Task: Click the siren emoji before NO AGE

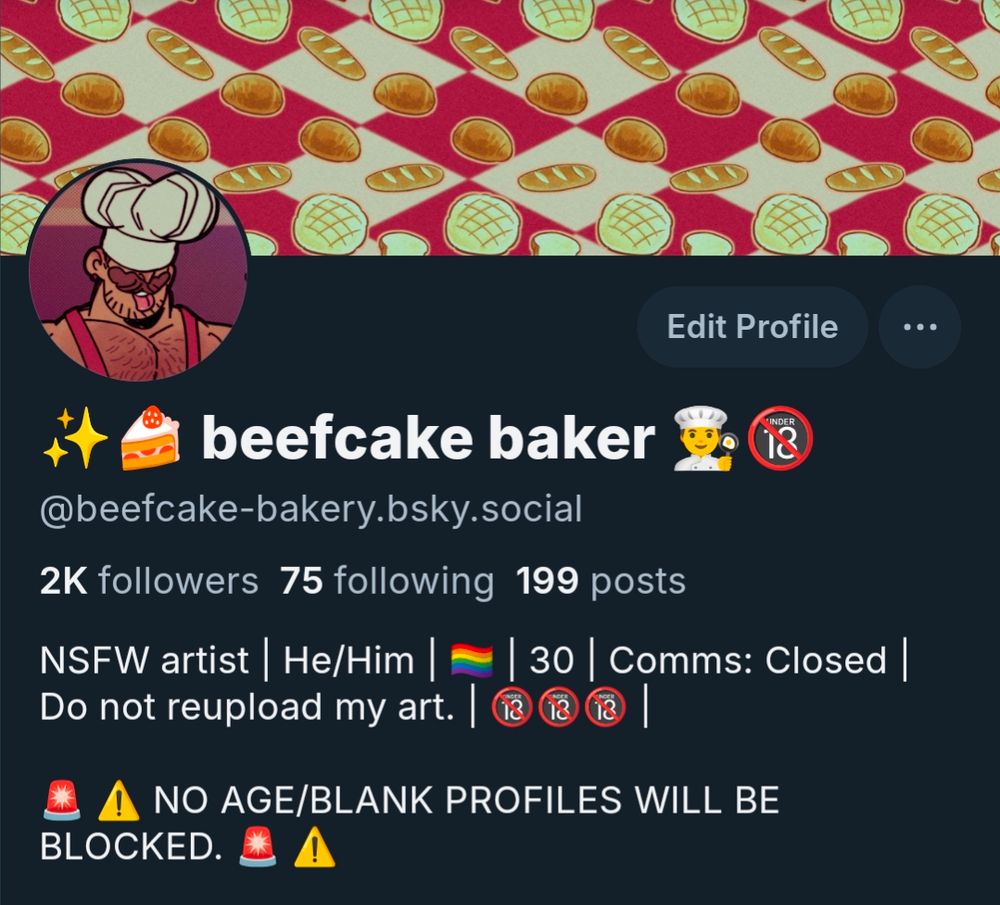Action: 62,800
